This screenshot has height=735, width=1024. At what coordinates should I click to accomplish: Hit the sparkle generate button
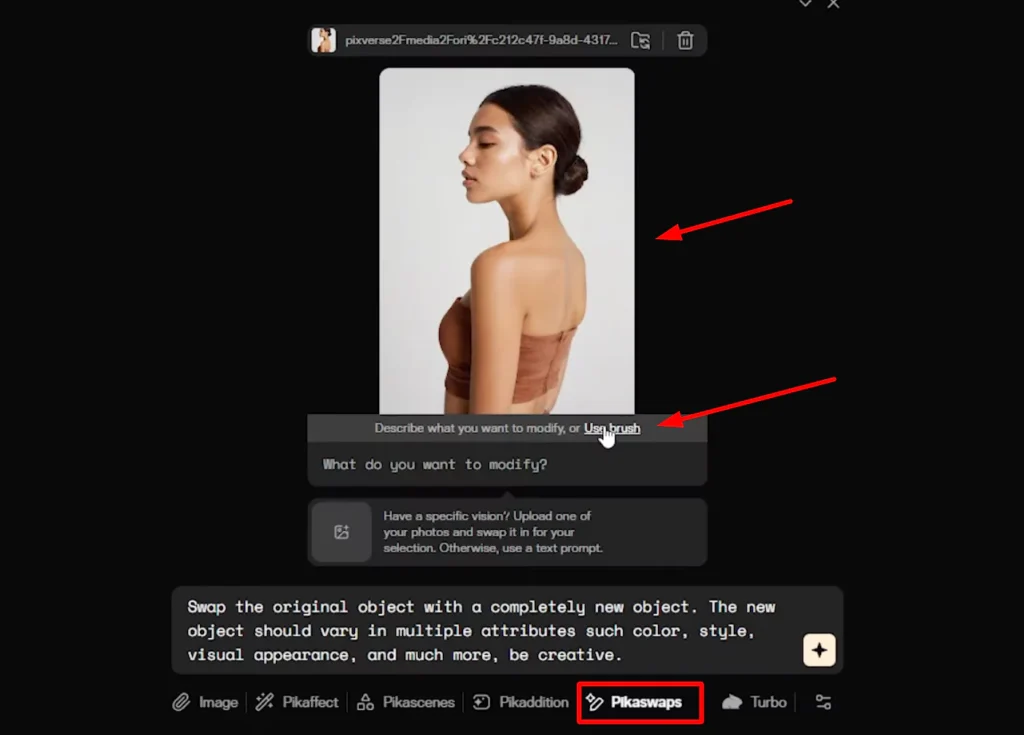[x=820, y=650]
